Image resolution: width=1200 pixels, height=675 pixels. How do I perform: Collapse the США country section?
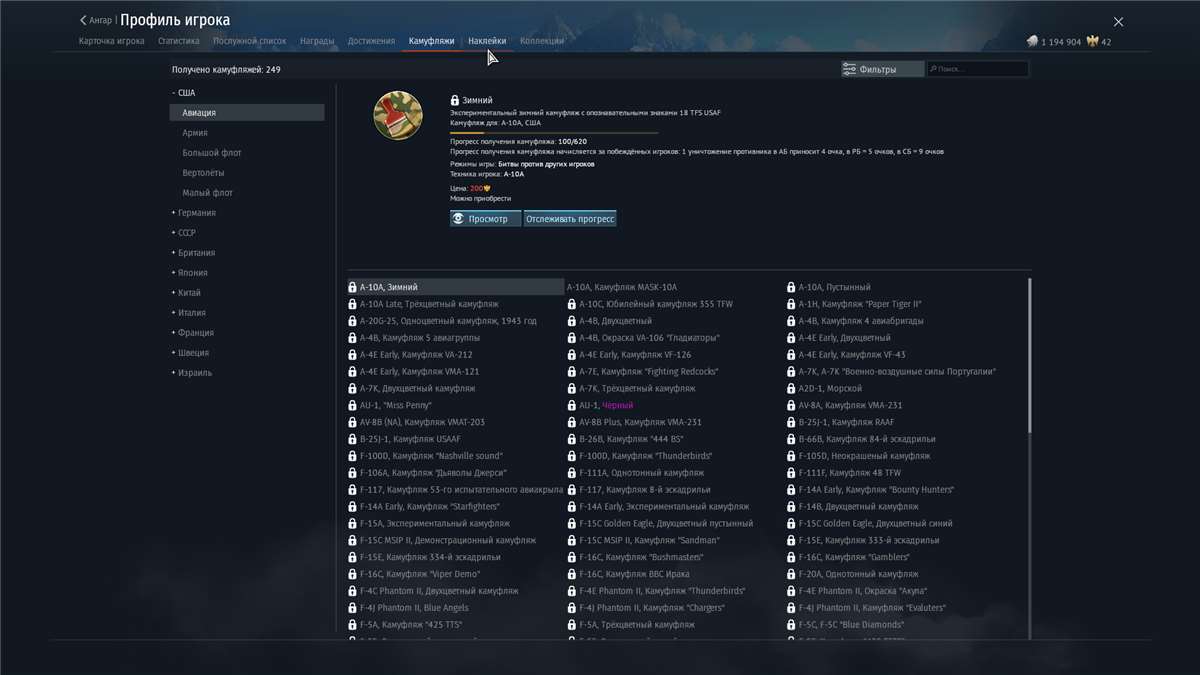pyautogui.click(x=173, y=93)
